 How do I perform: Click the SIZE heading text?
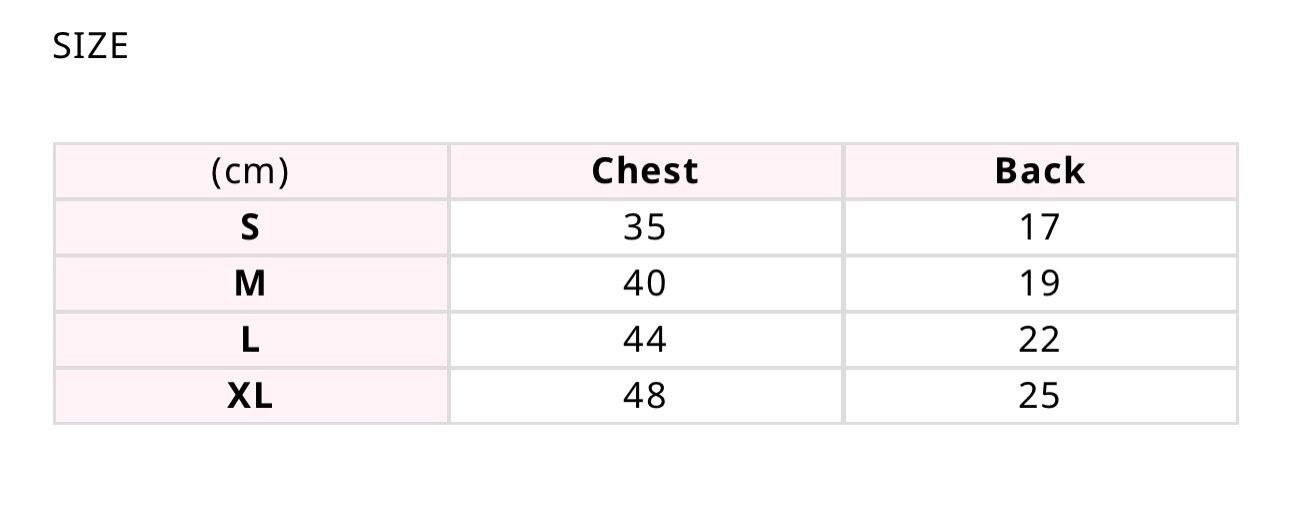pos(90,46)
